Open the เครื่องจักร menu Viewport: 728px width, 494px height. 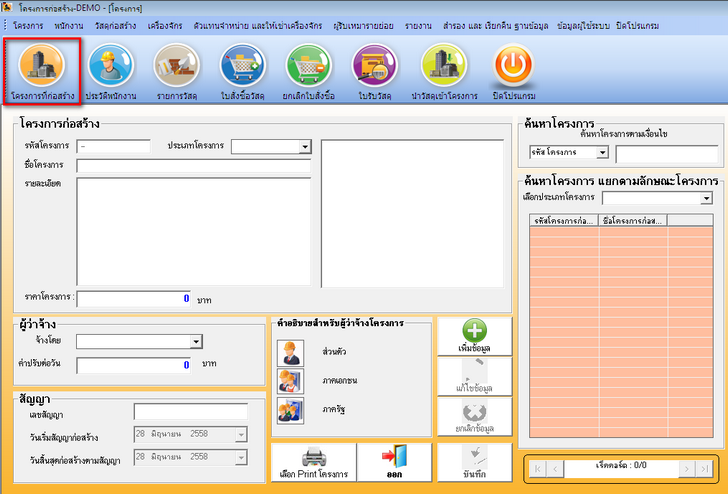point(165,26)
